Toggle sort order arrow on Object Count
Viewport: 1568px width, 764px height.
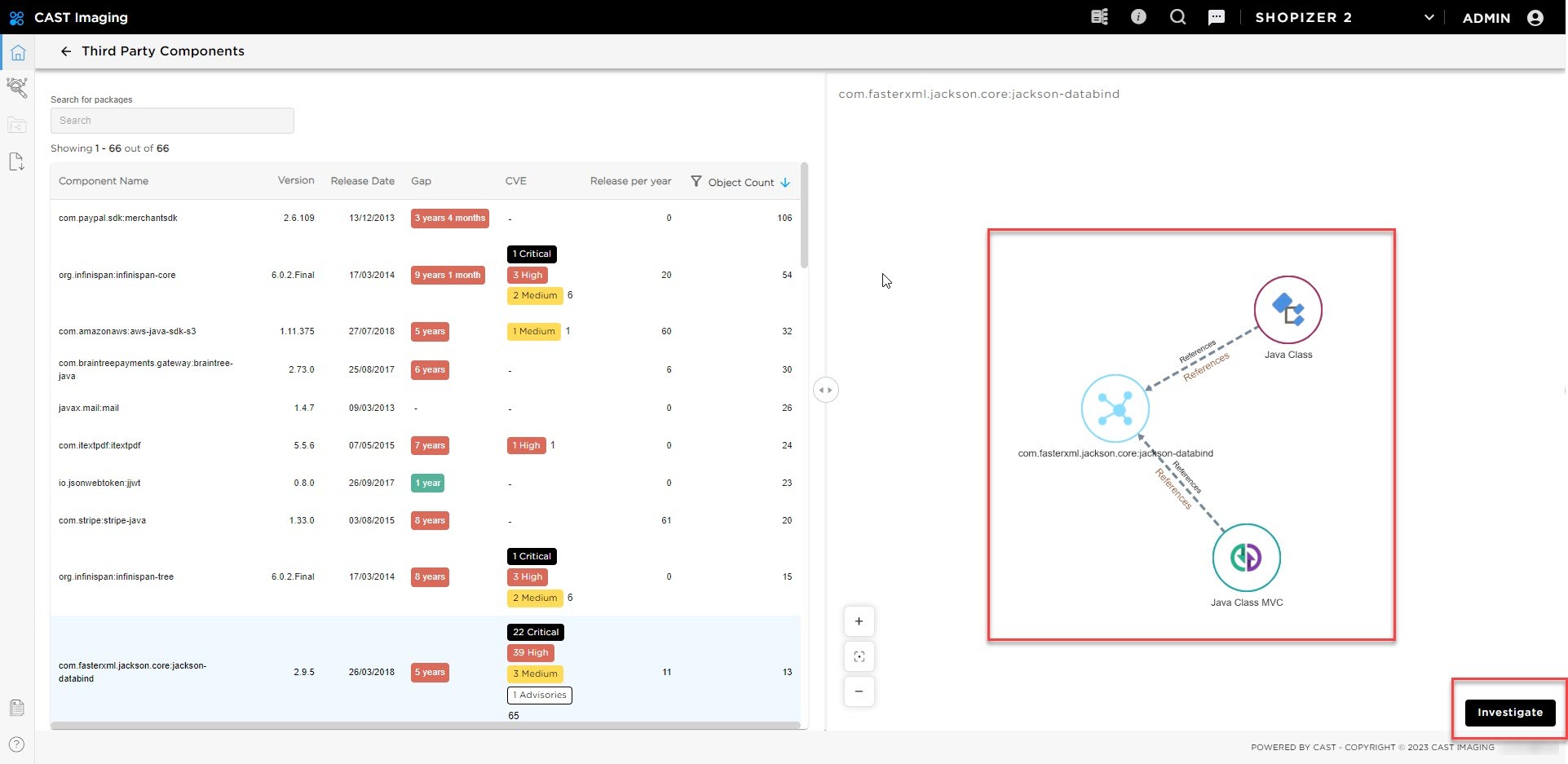tap(785, 183)
